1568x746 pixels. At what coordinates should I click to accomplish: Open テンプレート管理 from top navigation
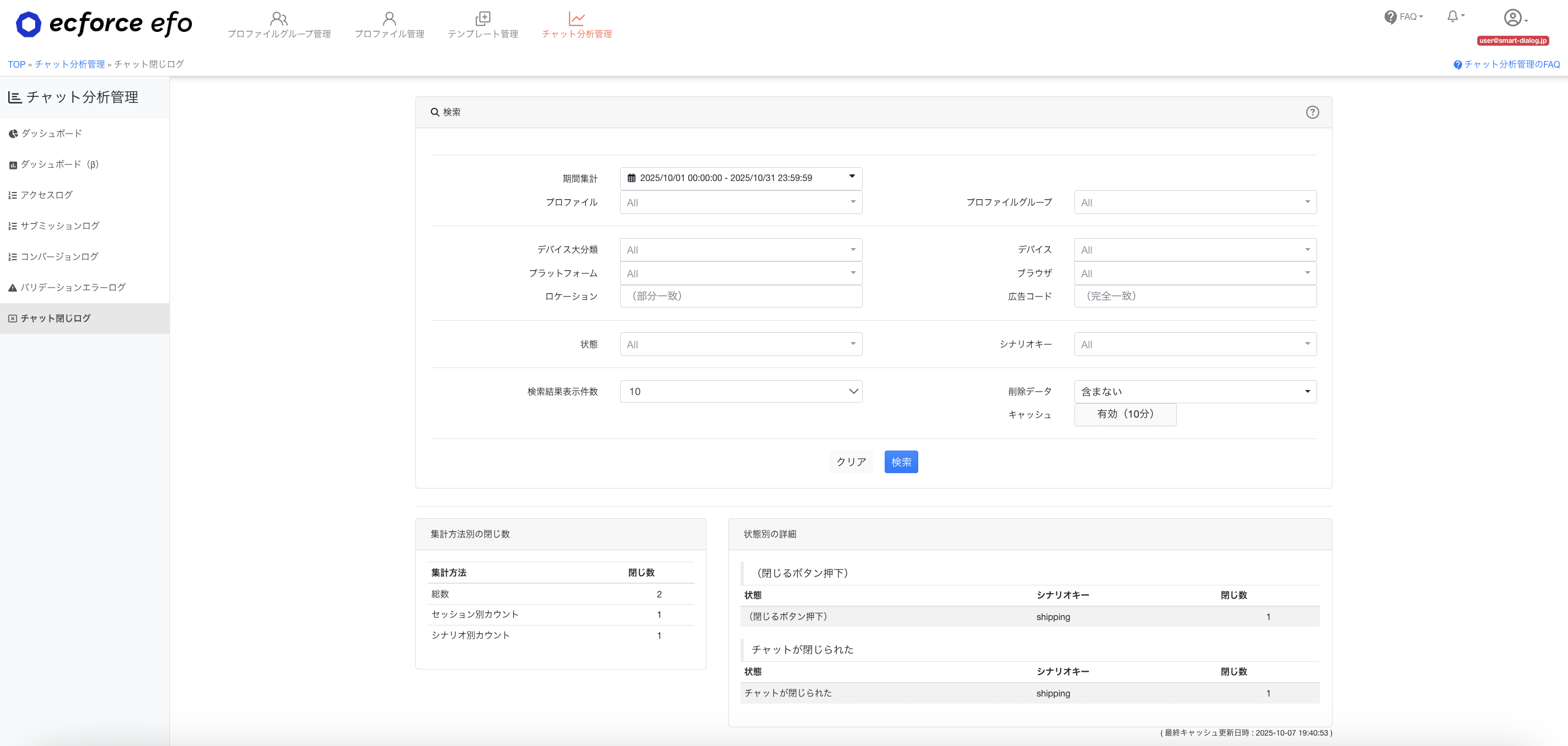click(483, 25)
